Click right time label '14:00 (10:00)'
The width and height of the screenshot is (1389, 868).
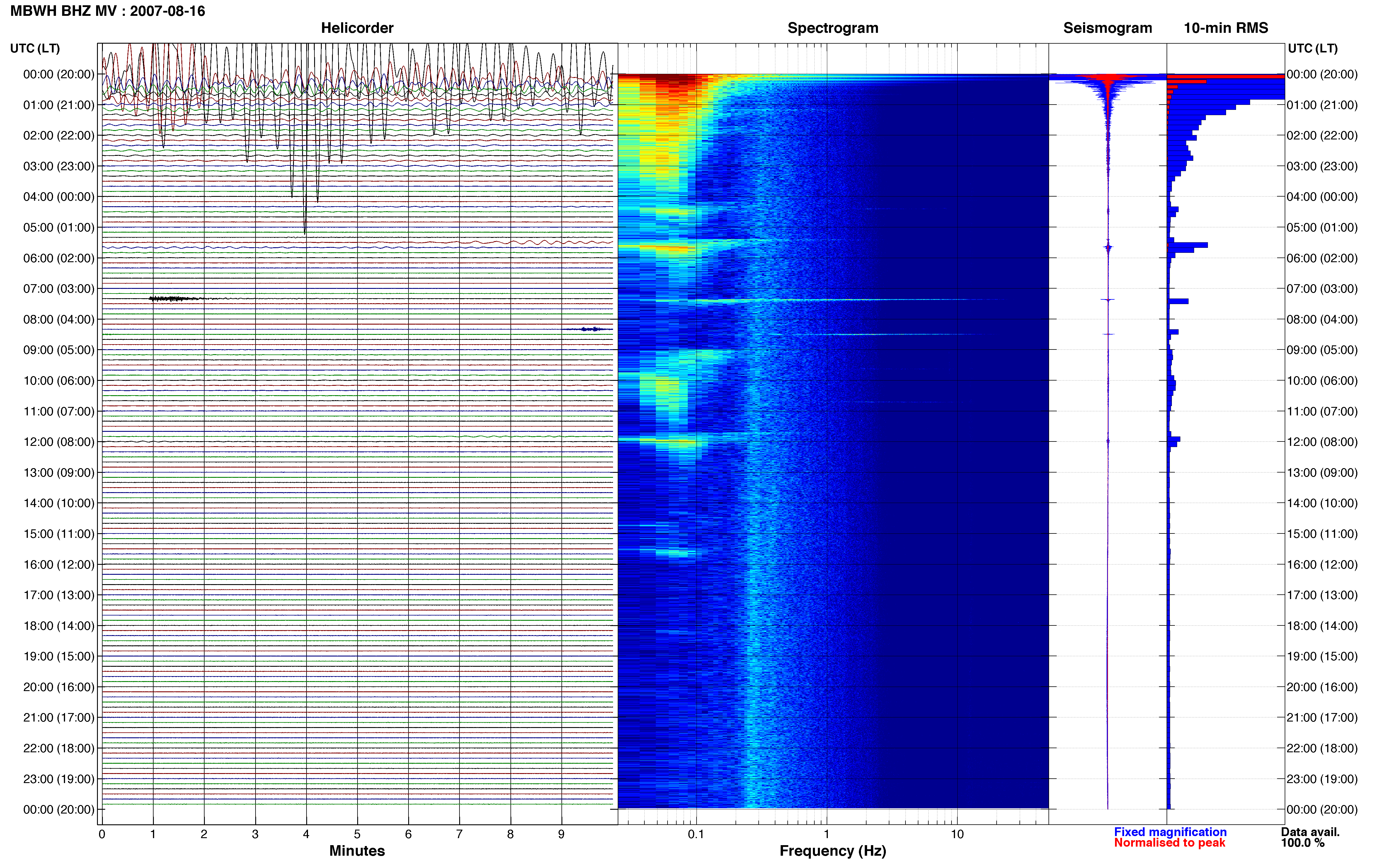tap(1322, 503)
